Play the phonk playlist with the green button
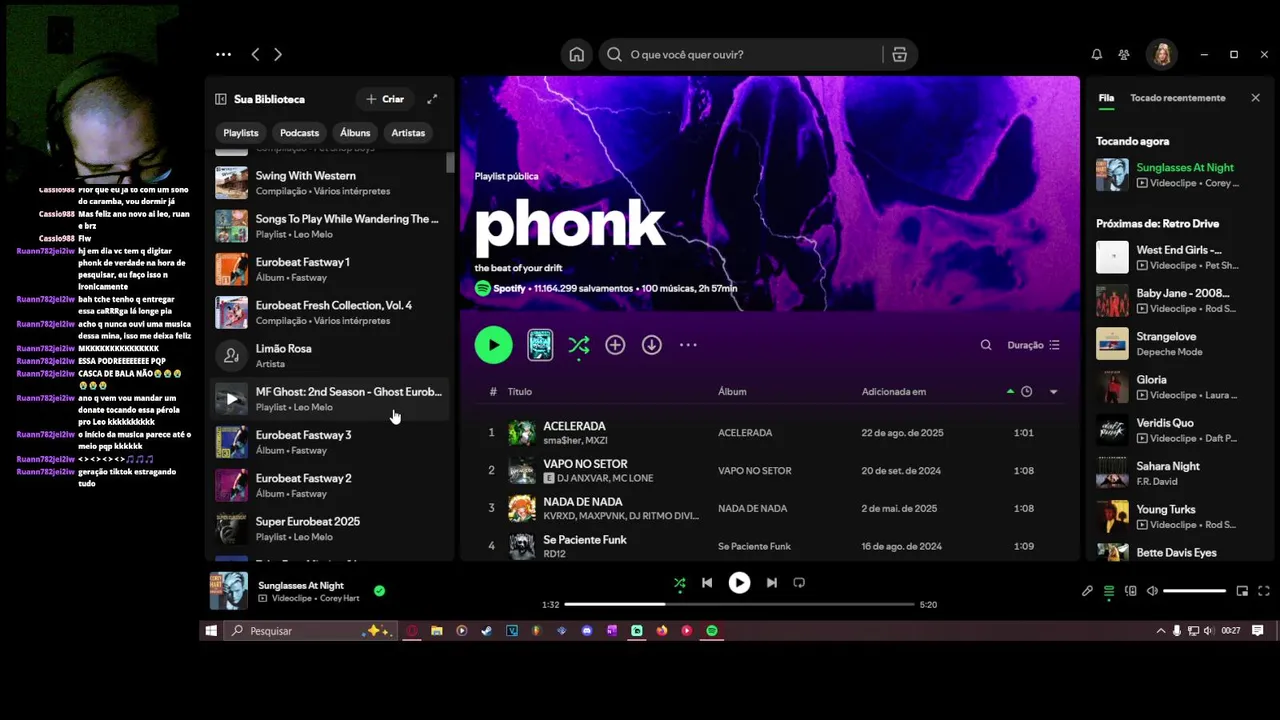 coord(493,345)
